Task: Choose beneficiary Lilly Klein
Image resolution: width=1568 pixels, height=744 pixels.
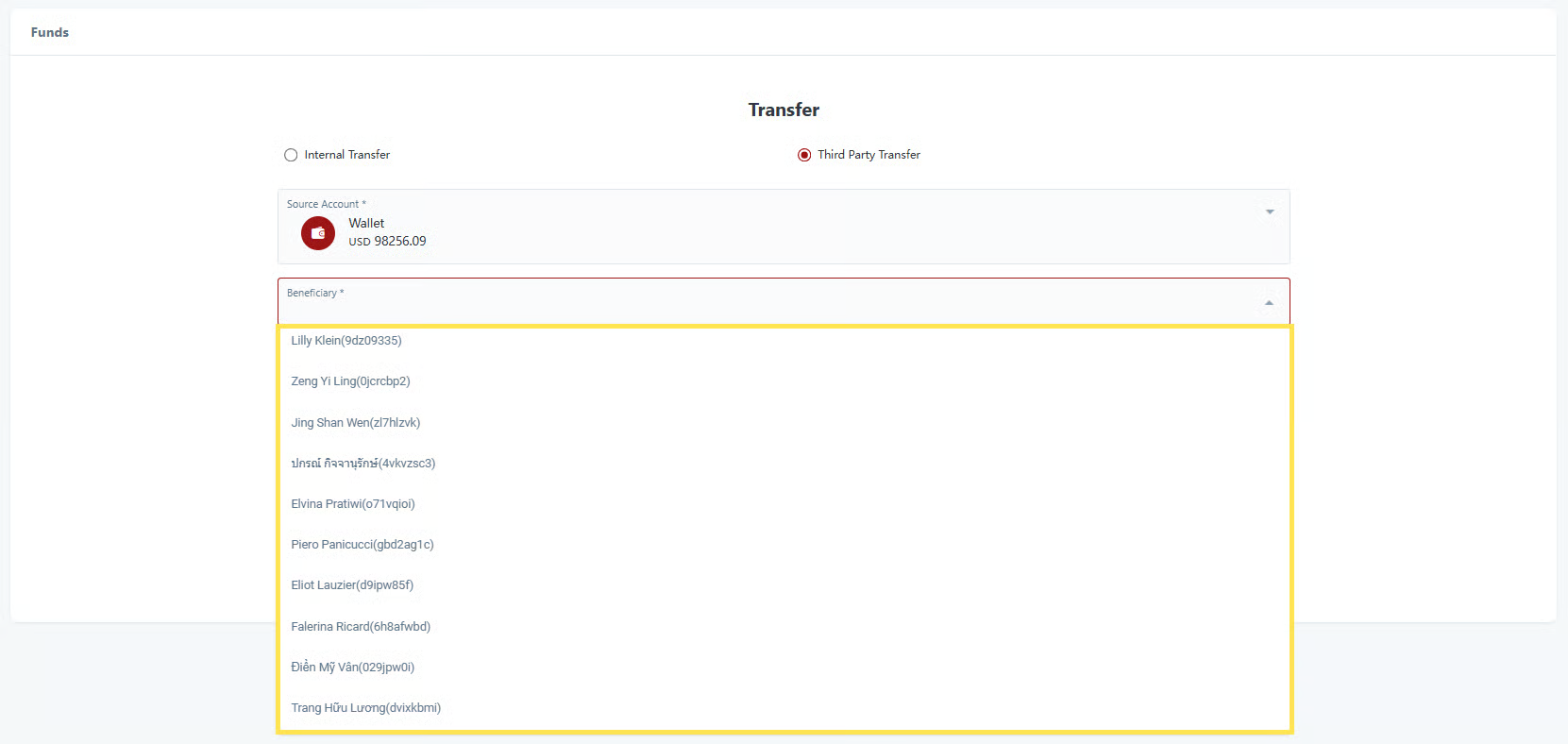Action: pyautogui.click(x=346, y=341)
